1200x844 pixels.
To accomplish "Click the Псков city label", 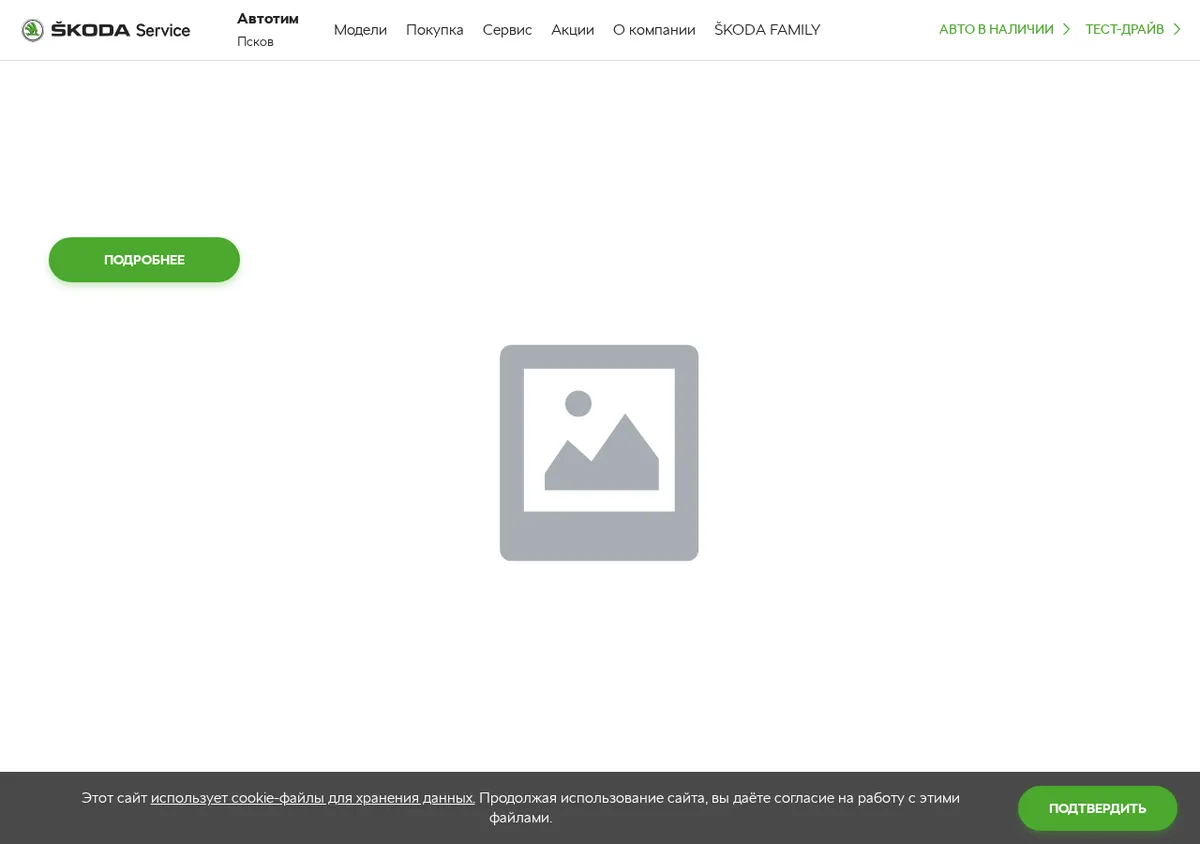I will coord(255,42).
